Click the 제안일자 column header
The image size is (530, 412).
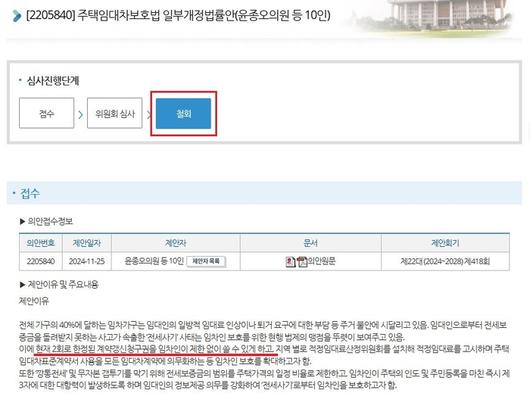coord(87,243)
